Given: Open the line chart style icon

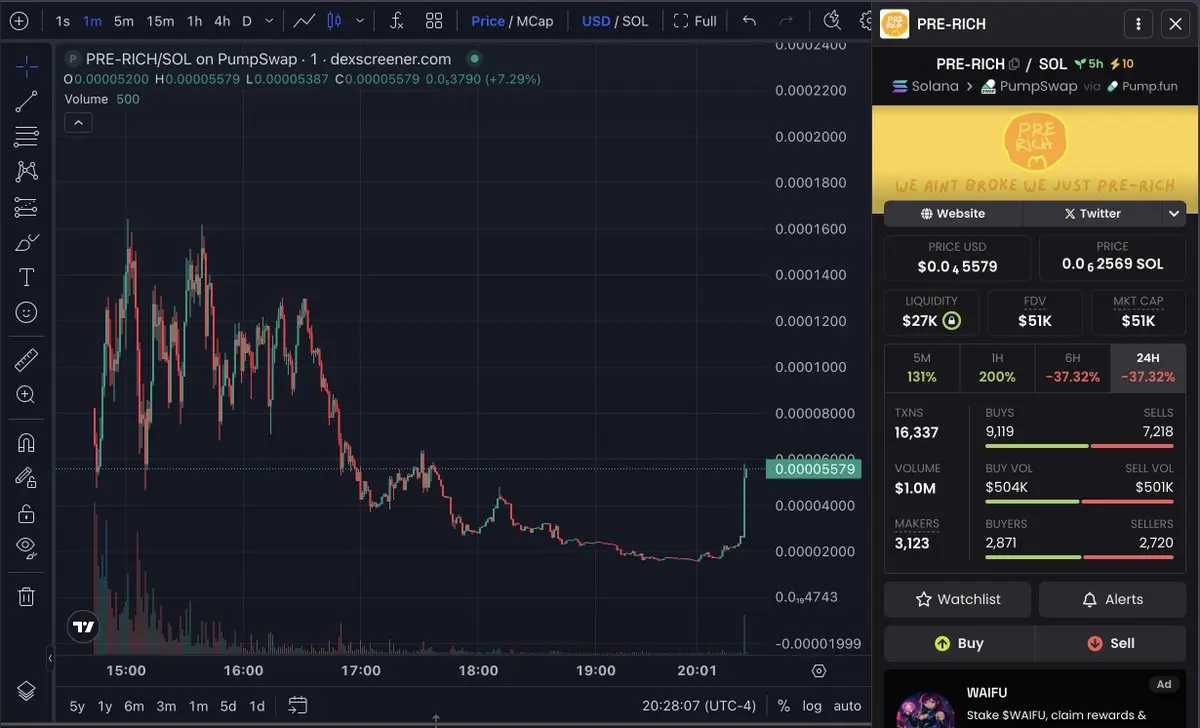Looking at the screenshot, I should click(x=306, y=20).
